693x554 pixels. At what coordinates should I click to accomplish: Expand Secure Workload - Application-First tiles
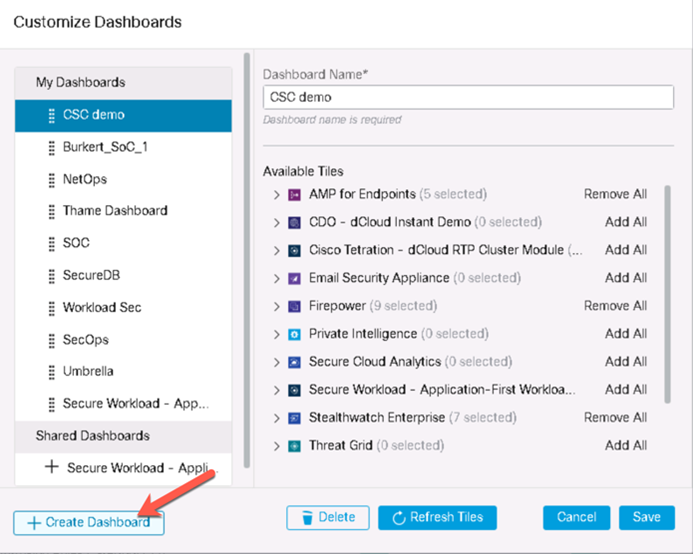click(277, 390)
